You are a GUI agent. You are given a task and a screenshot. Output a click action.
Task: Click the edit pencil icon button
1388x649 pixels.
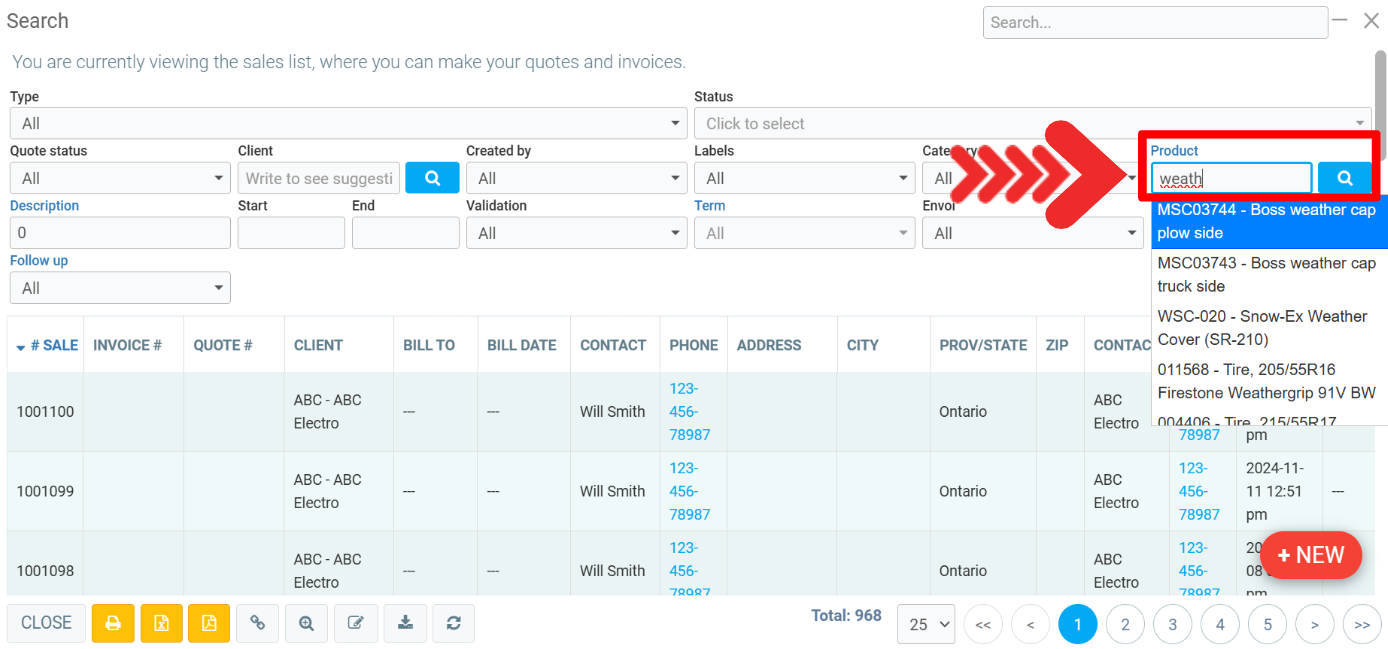(355, 623)
